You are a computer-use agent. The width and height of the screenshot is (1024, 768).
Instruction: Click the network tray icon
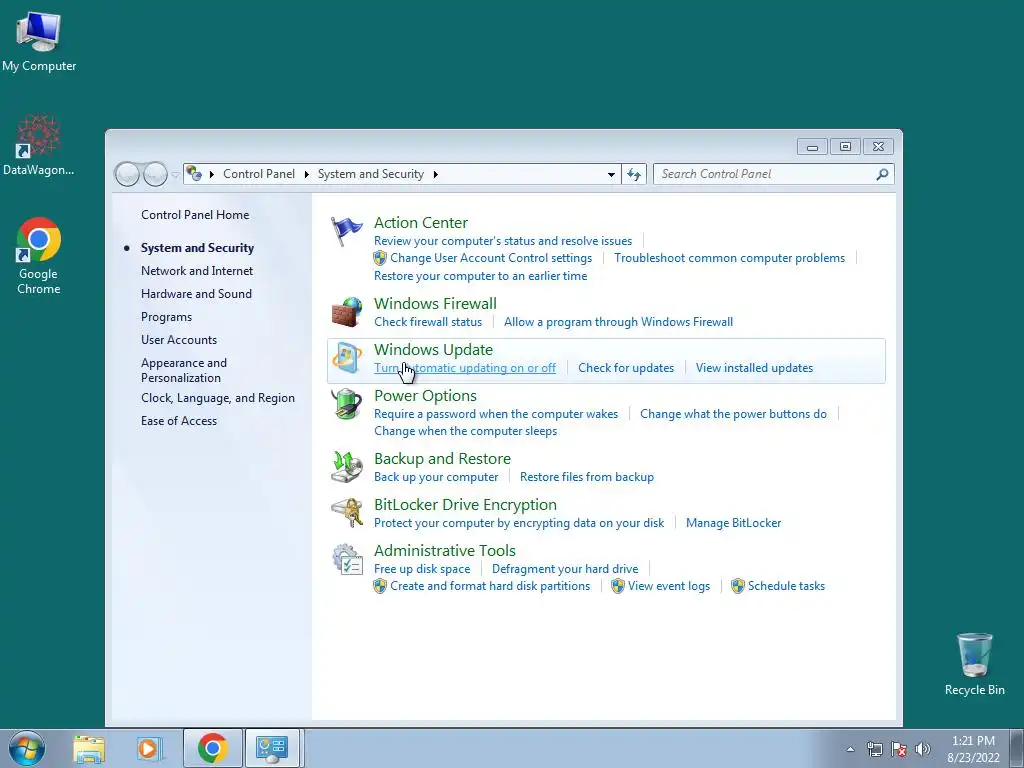tap(874, 749)
